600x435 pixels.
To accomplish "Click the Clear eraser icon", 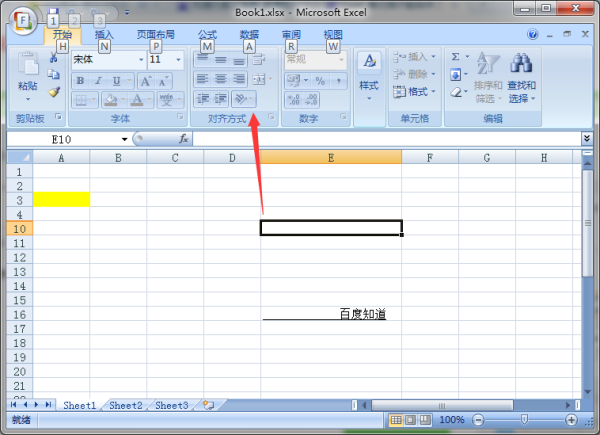I will pos(455,92).
